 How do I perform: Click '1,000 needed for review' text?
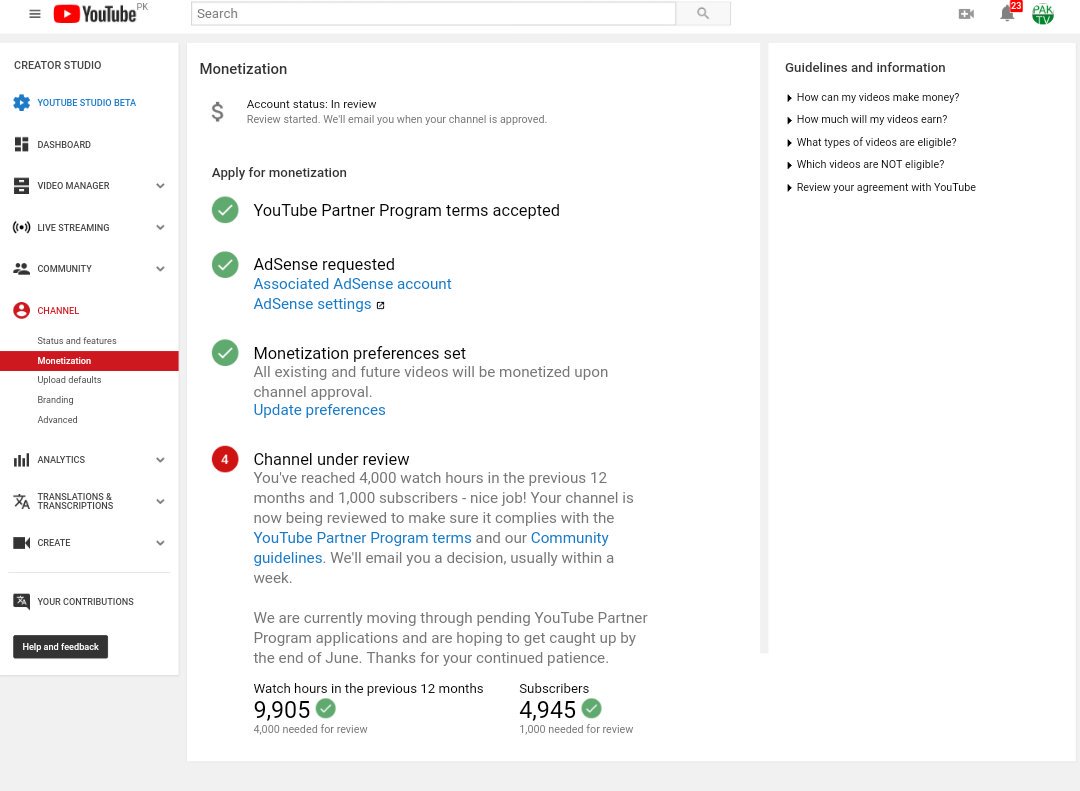click(576, 729)
